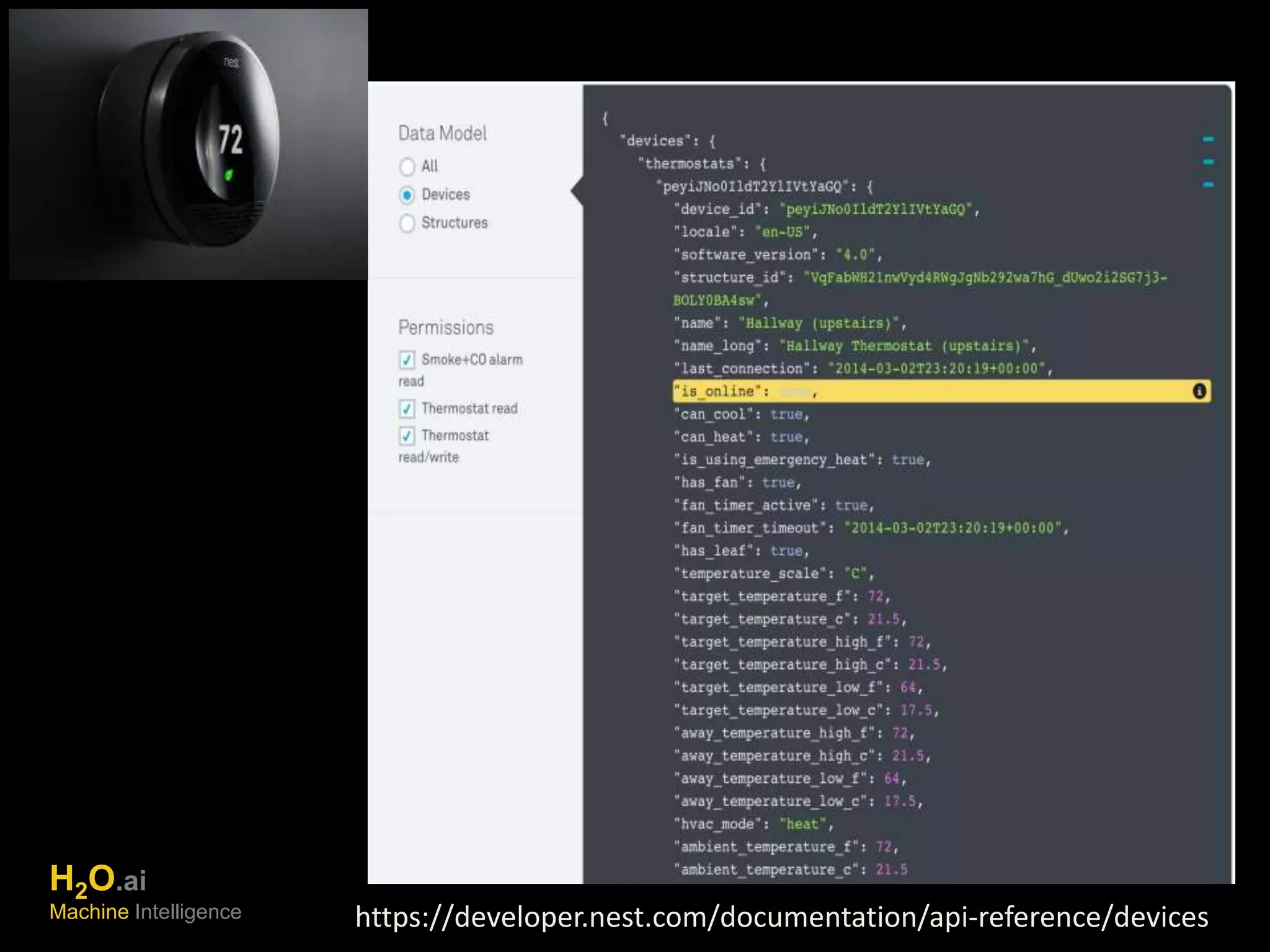
Task: Click the "has_fan": true line
Action: pyautogui.click(x=738, y=483)
